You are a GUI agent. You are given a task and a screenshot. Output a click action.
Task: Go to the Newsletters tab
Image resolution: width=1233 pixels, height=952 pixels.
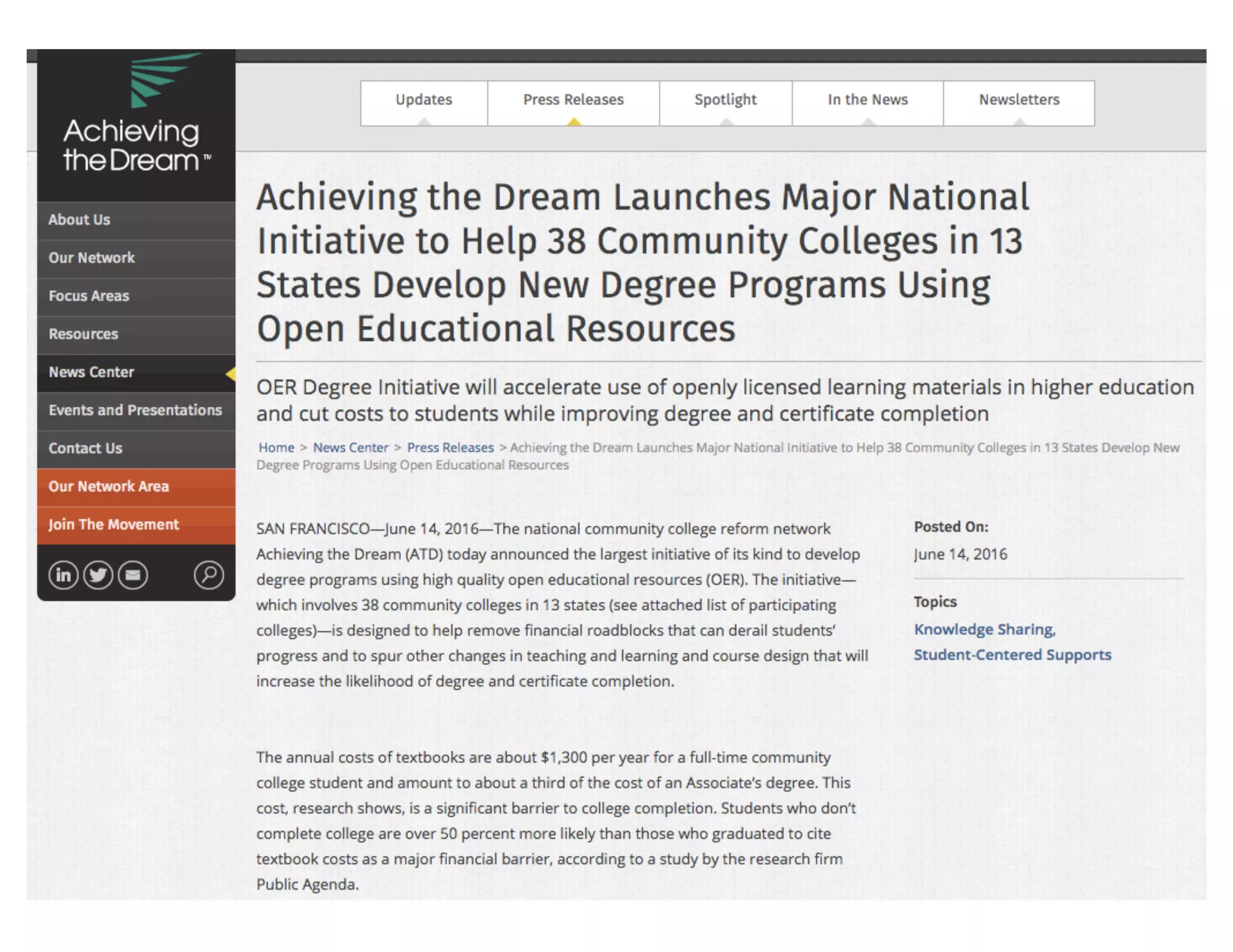[1019, 100]
